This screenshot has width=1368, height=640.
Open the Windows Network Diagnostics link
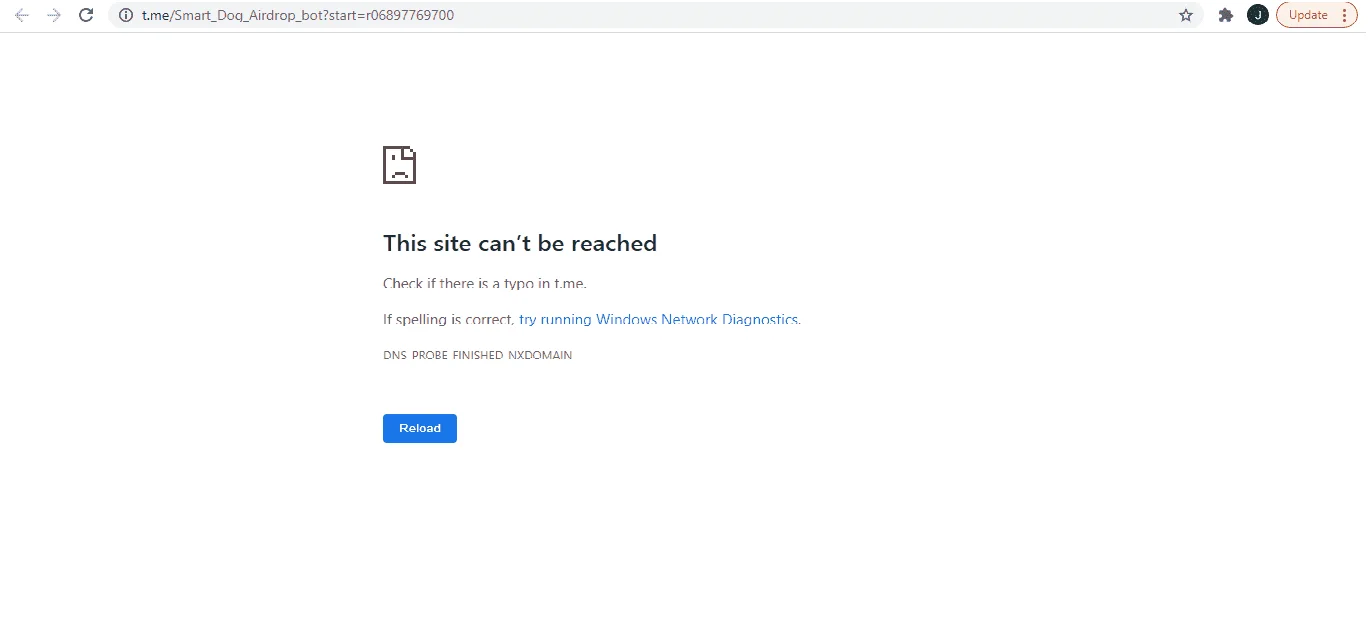[658, 320]
